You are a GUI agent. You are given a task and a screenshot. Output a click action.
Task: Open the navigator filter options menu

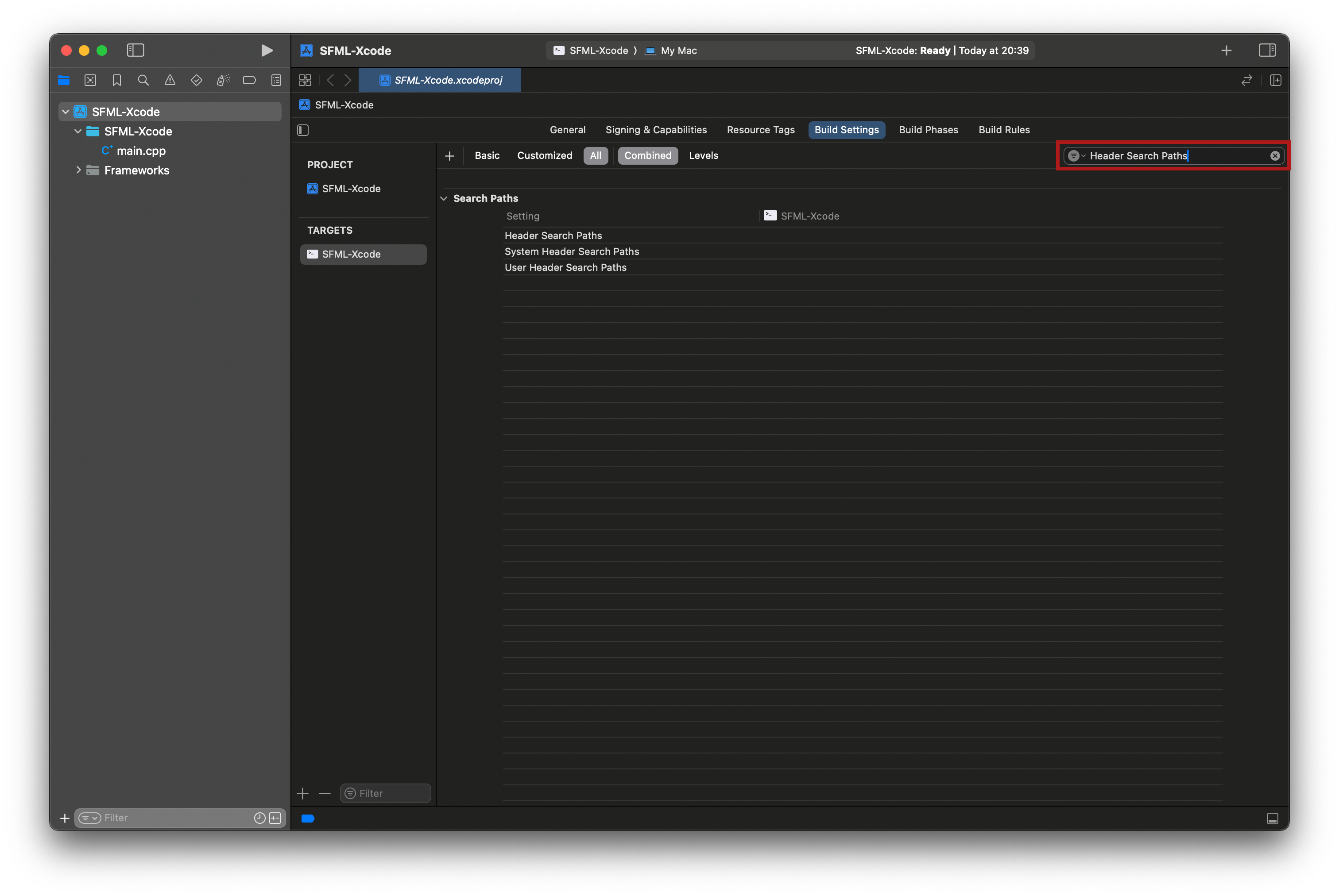point(90,818)
